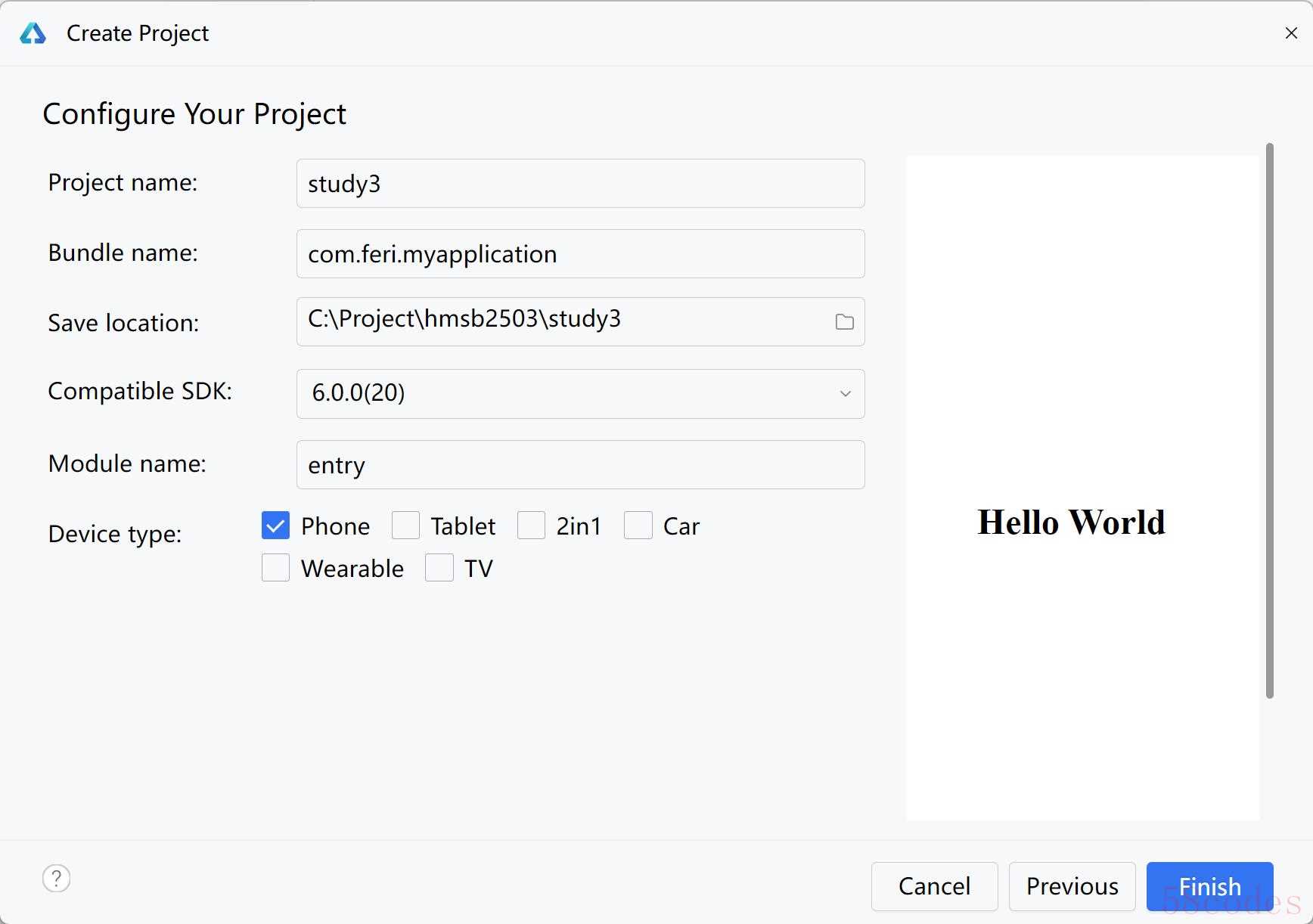Check the 2in1 device type
The height and width of the screenshot is (924, 1313).
[531, 526]
